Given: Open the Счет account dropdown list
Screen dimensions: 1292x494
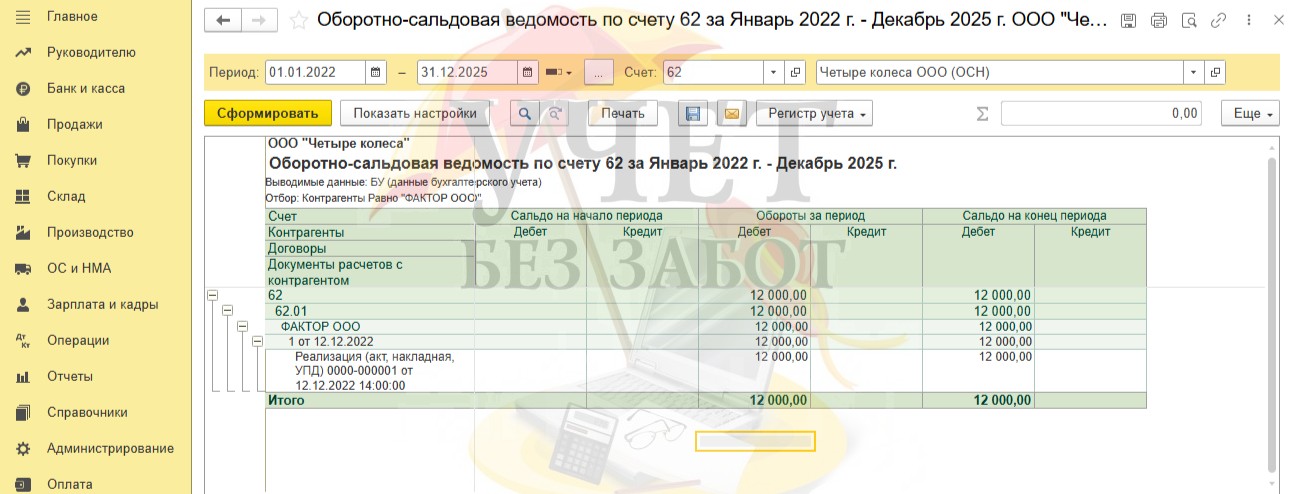Looking at the screenshot, I should coord(773,73).
